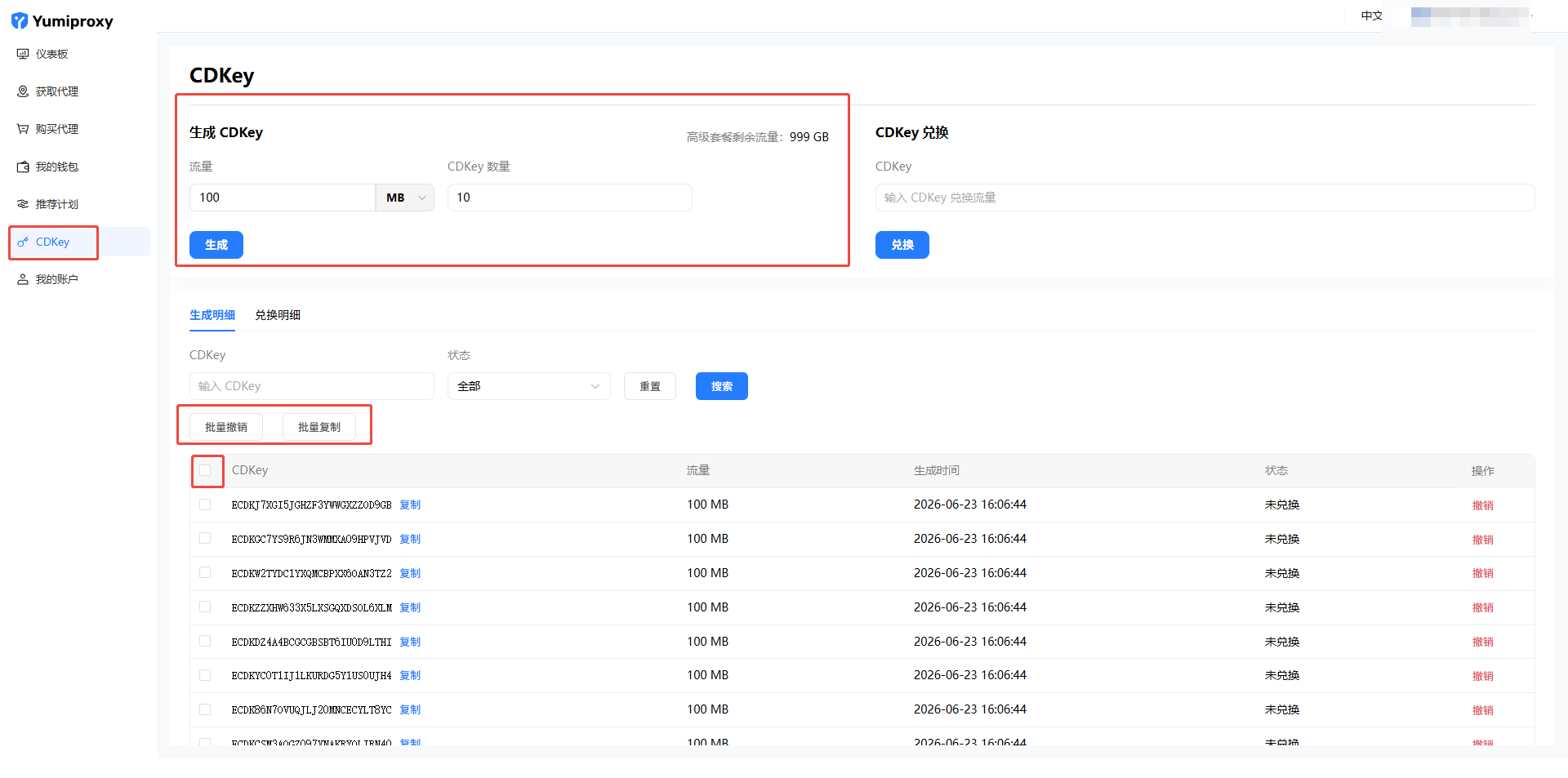Focus the CDKey 数量 field showing 10

pos(570,198)
